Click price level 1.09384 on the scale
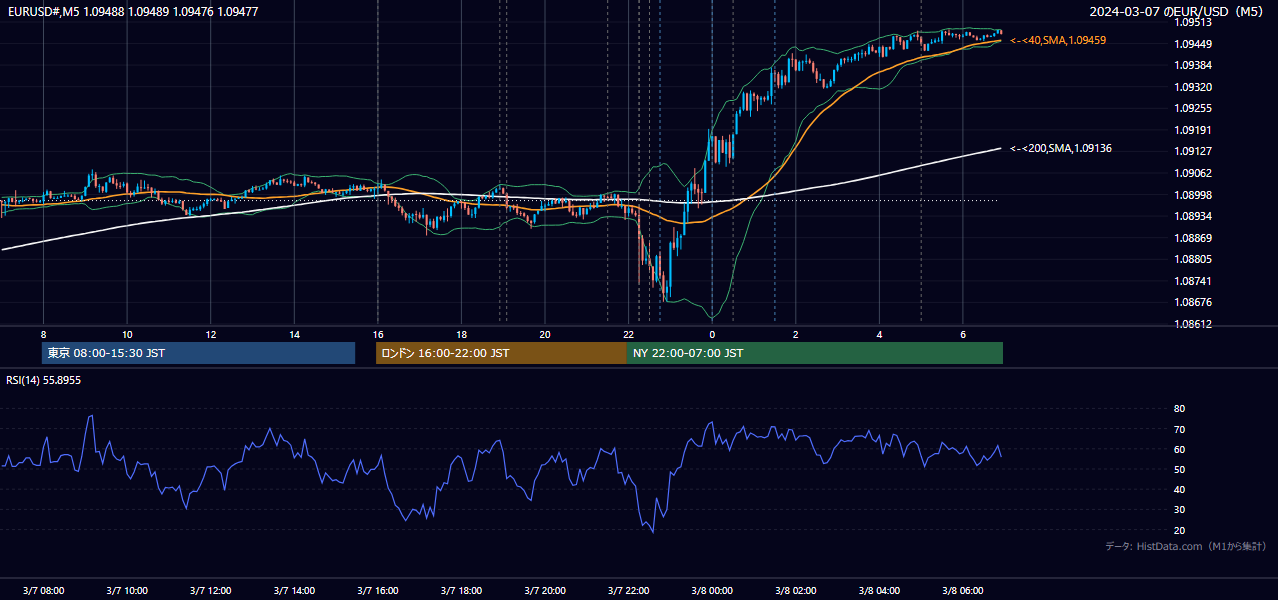This screenshot has height=600, width=1278. click(1193, 65)
